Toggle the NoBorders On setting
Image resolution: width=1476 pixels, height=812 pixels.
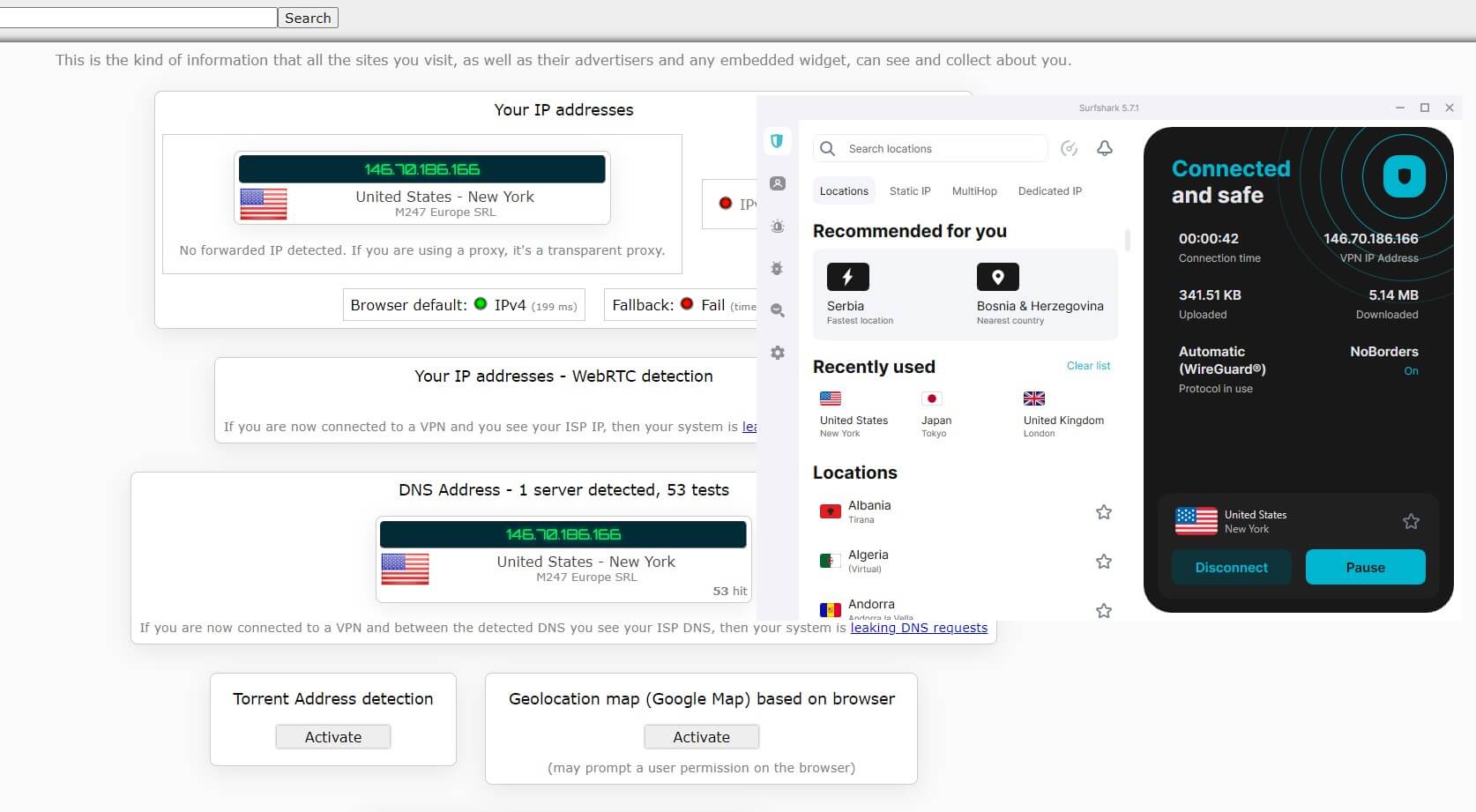click(x=1411, y=371)
